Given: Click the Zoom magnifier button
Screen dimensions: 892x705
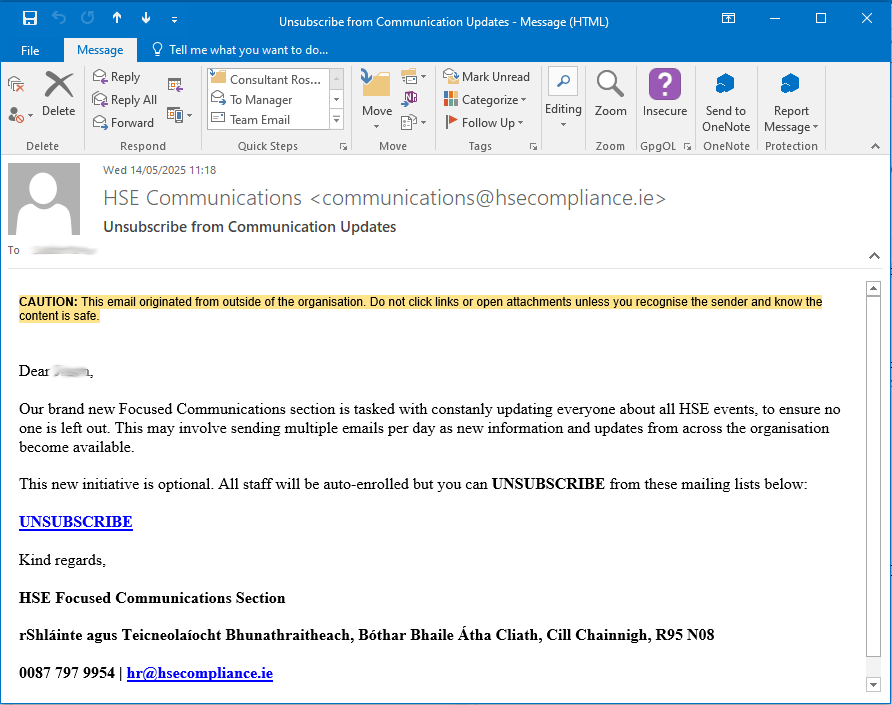Looking at the screenshot, I should point(610,94).
